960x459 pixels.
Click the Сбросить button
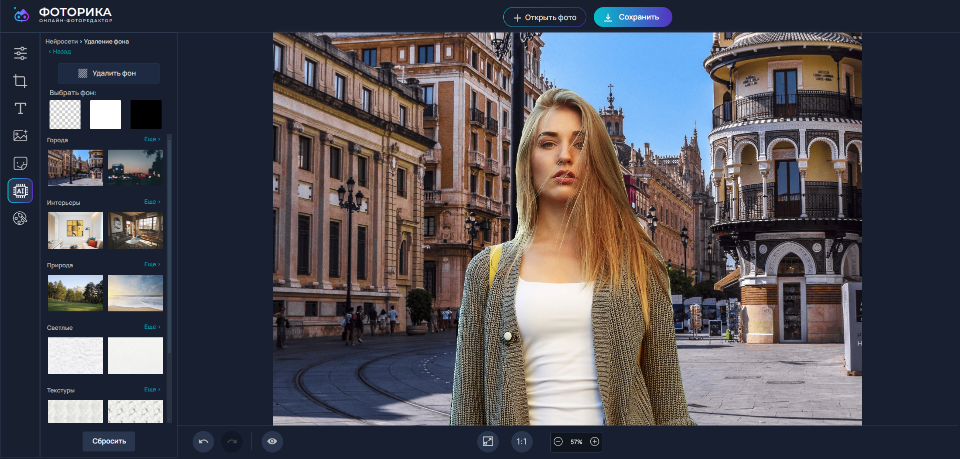(109, 441)
